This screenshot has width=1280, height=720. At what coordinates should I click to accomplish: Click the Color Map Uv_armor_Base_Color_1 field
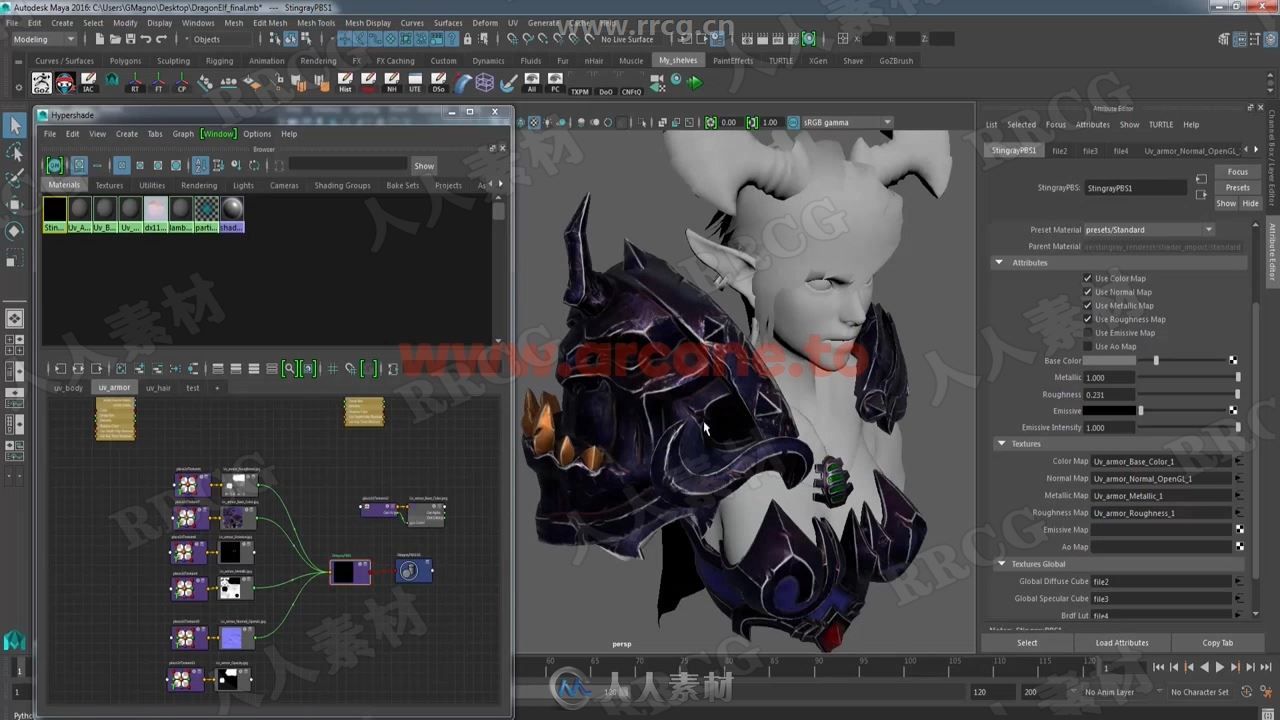coord(1162,462)
